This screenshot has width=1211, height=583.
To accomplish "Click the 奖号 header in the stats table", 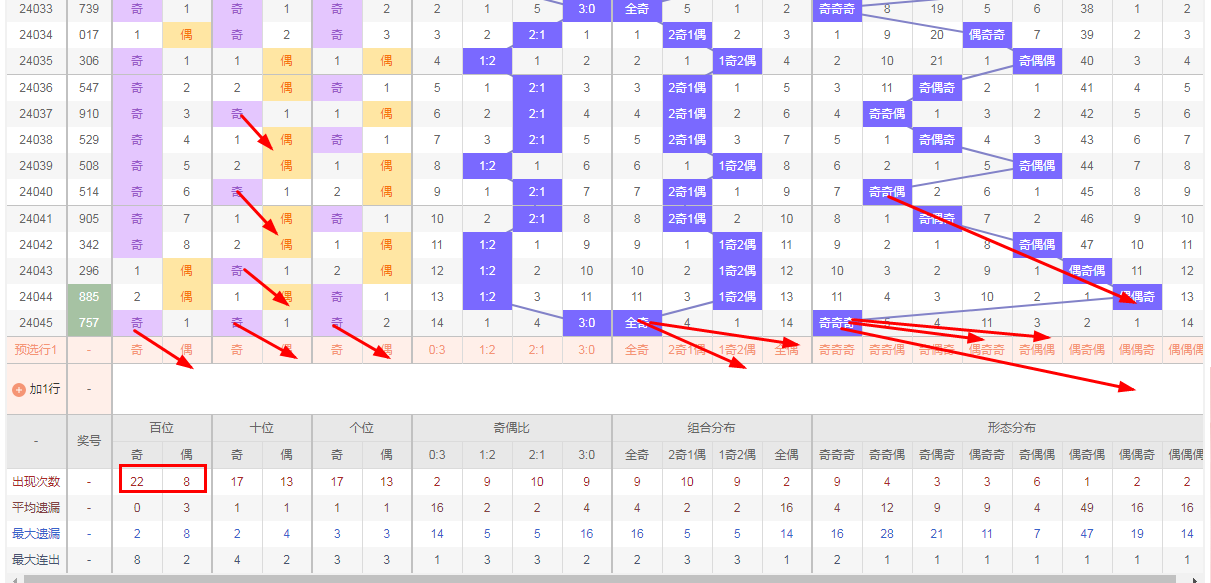I will tap(89, 441).
